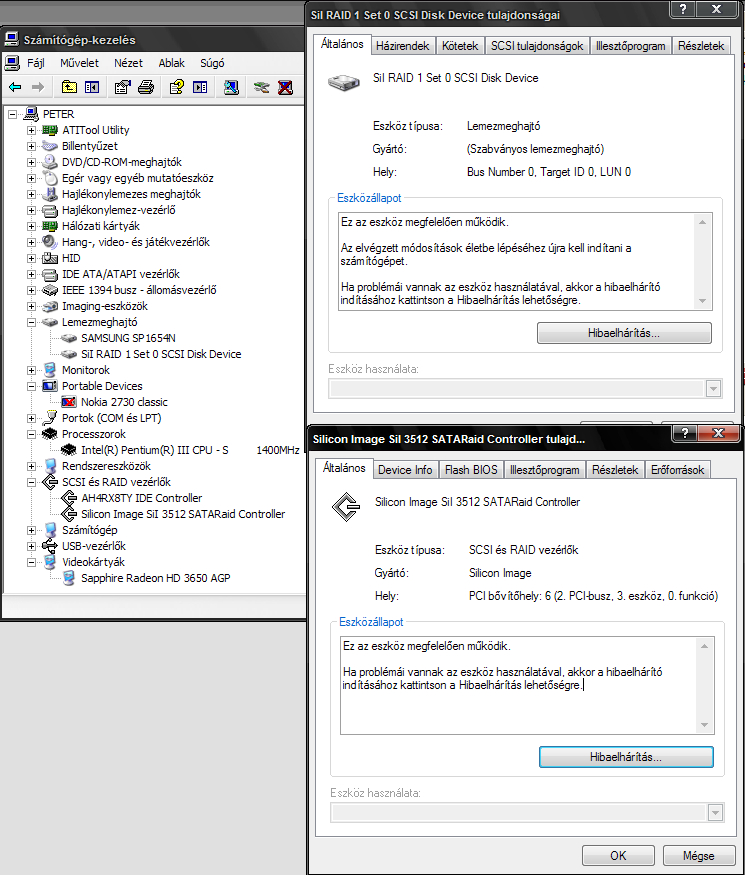This screenshot has width=745, height=875.
Task: Click the Intel Pentium III processor icon
Action: pyautogui.click(x=69, y=450)
